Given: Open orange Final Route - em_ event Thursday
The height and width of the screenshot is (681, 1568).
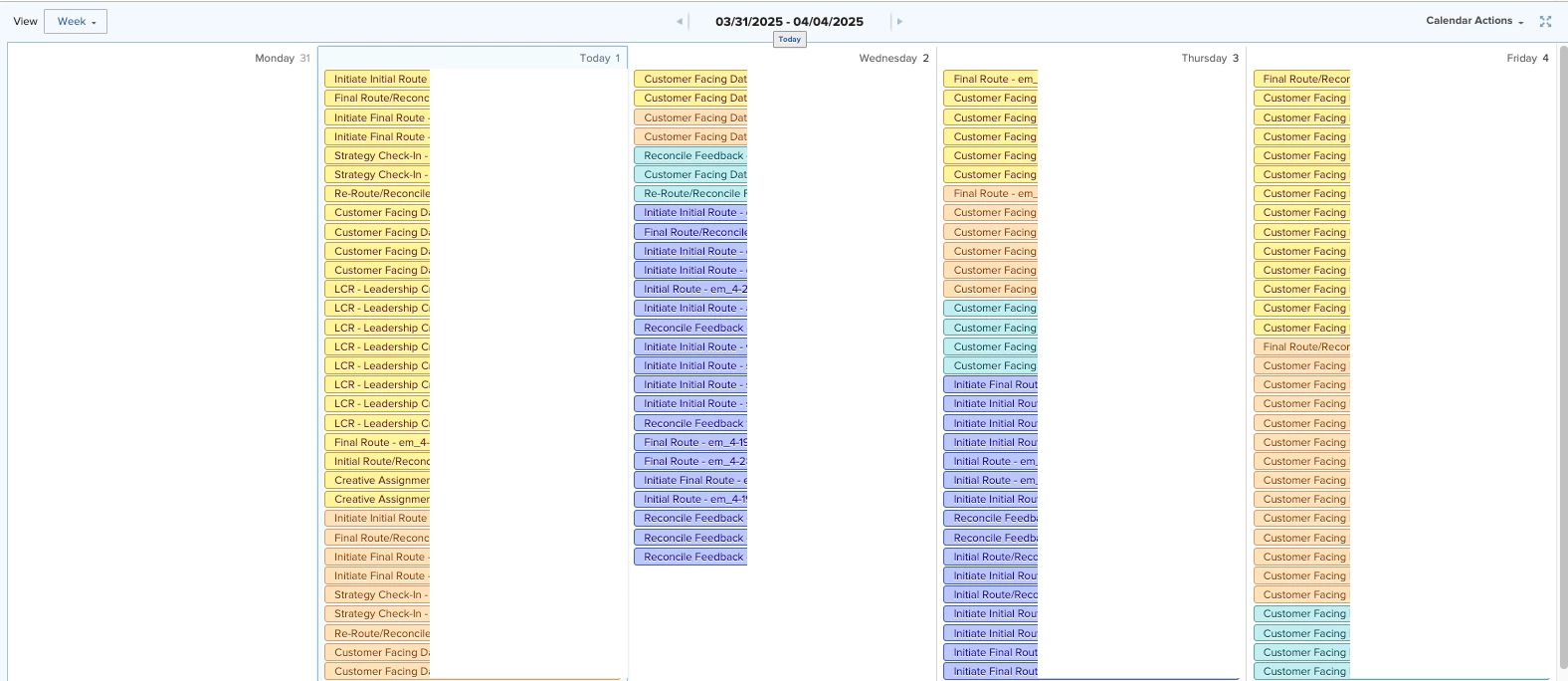Looking at the screenshot, I should 991,193.
